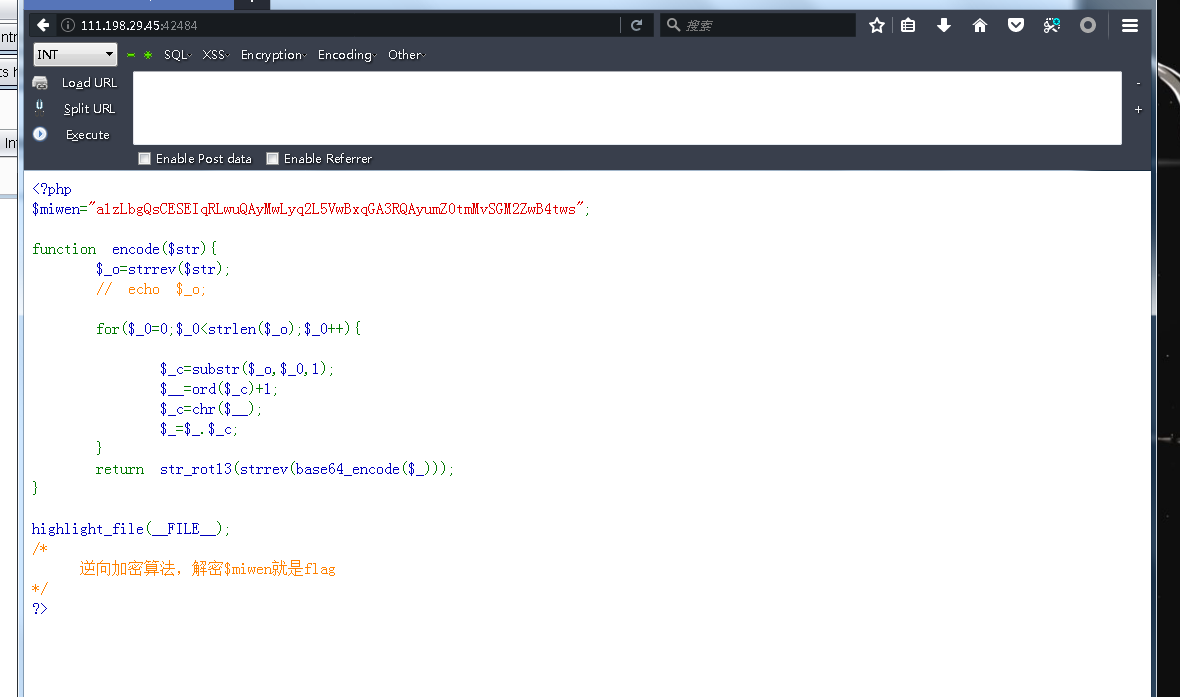This screenshot has height=697, width=1180.
Task: Click the HackBar green asterisk icon
Action: click(148, 55)
